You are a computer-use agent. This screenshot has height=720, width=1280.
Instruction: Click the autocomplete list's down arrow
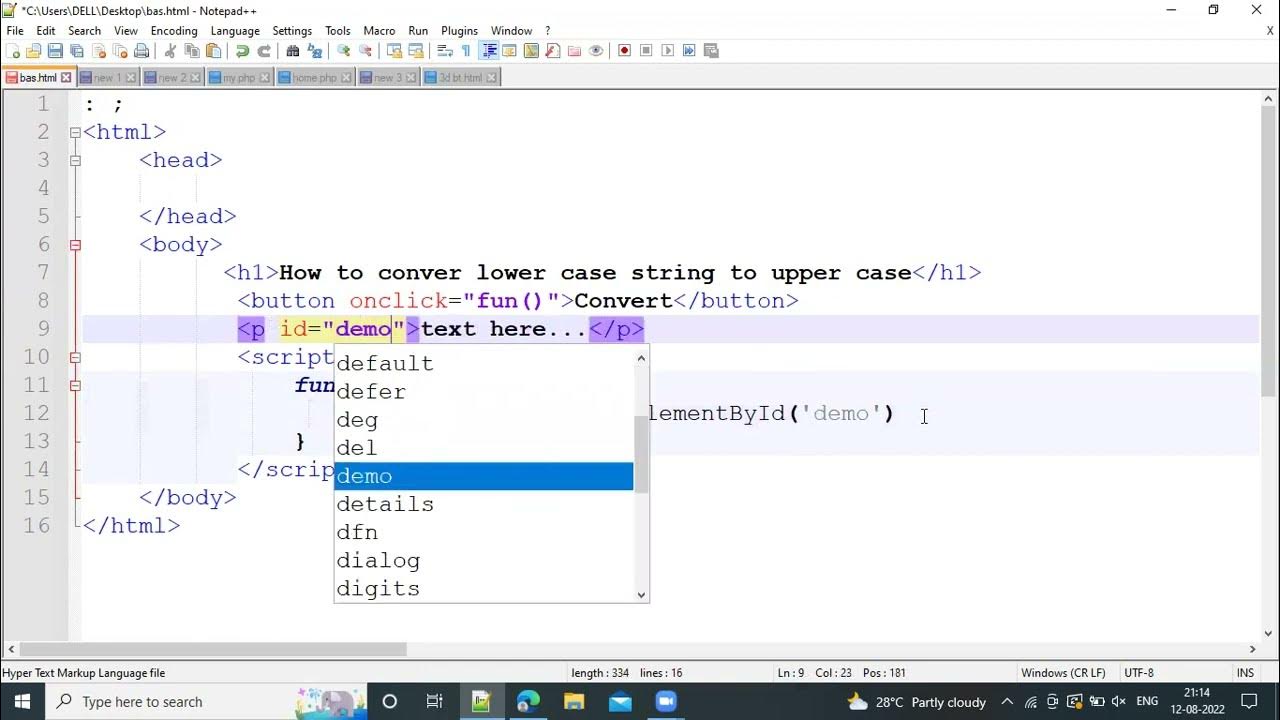pyautogui.click(x=642, y=594)
